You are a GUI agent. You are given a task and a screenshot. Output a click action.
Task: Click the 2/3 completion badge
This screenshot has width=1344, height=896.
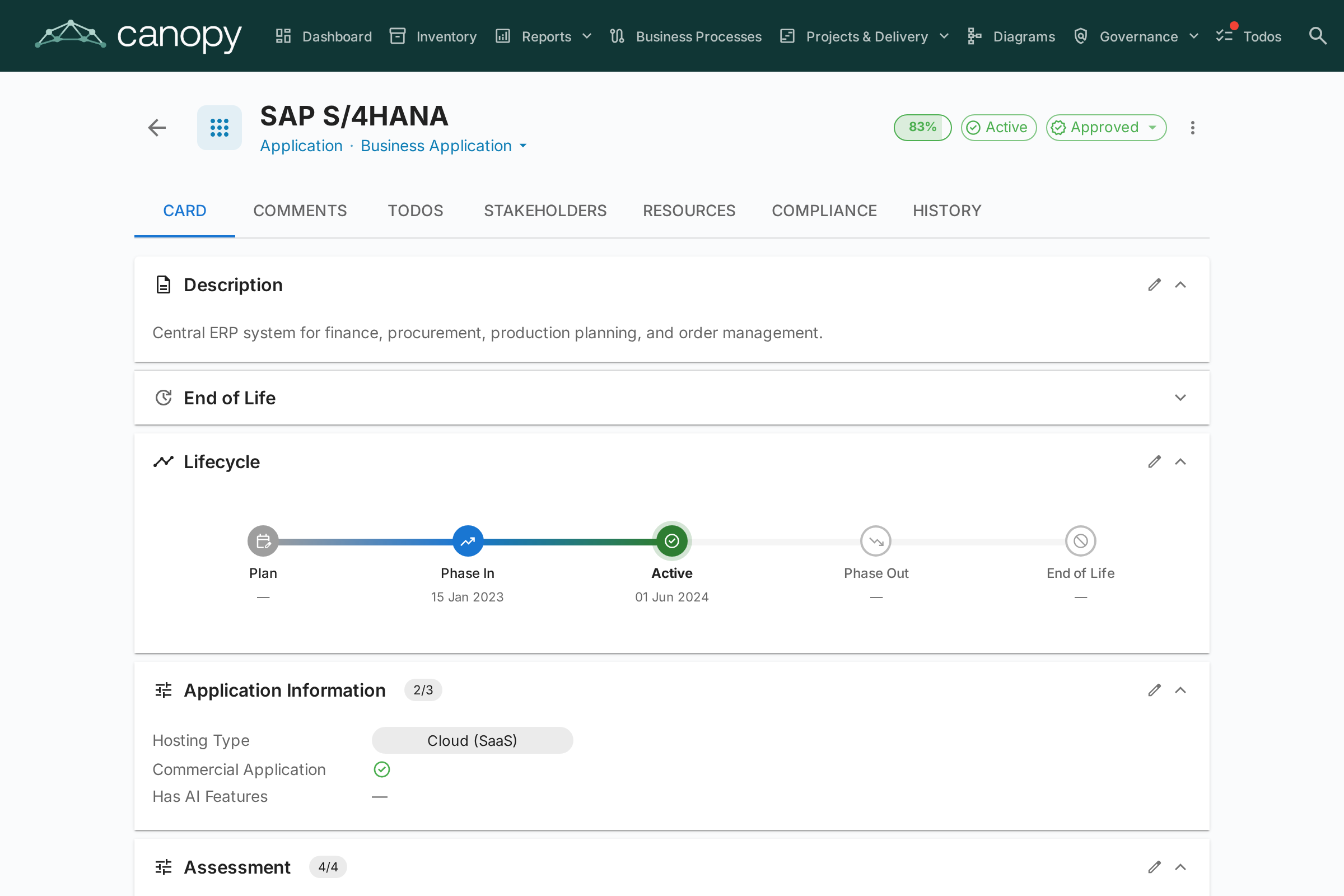point(423,690)
